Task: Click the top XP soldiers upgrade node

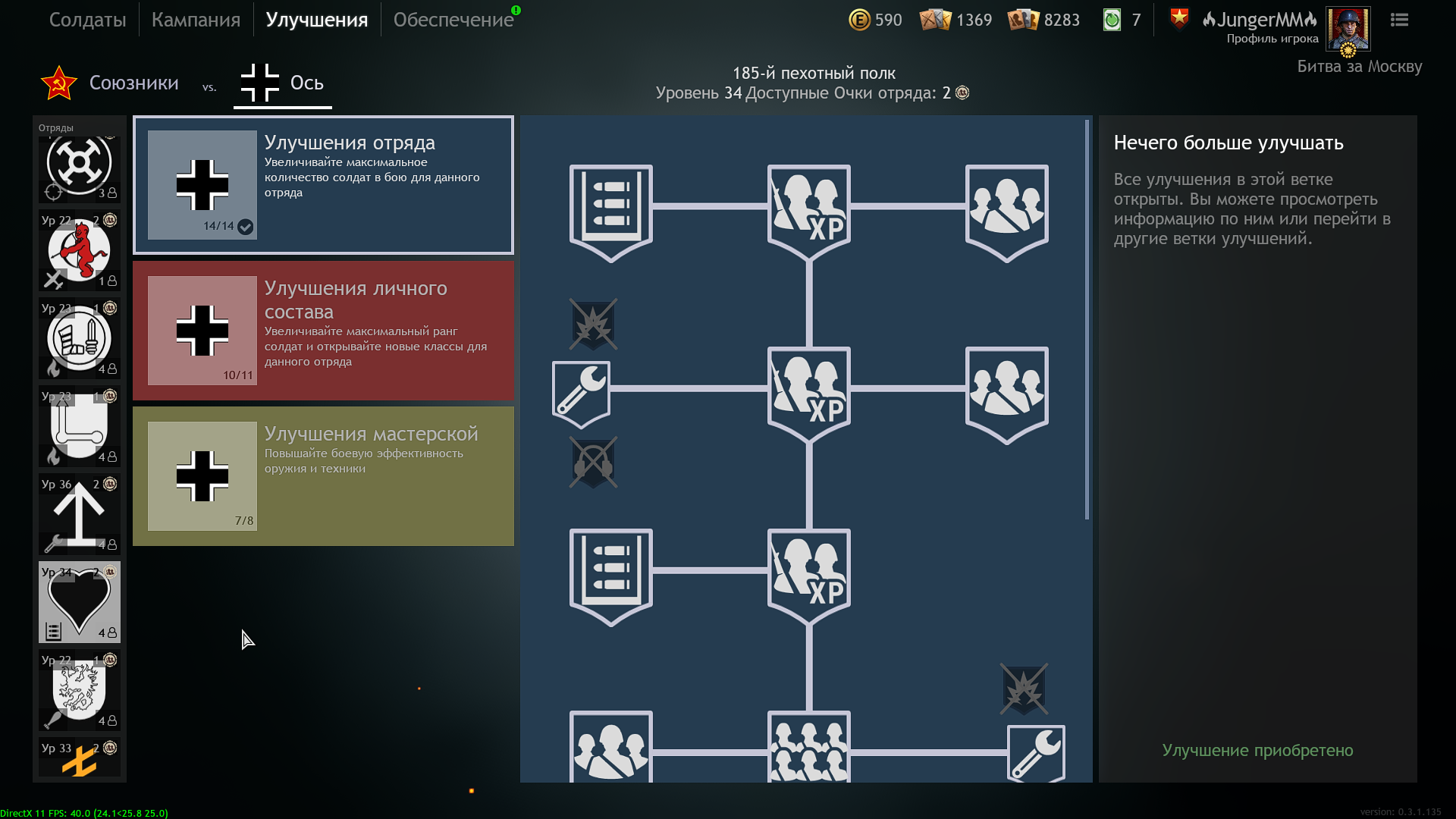Action: [808, 209]
